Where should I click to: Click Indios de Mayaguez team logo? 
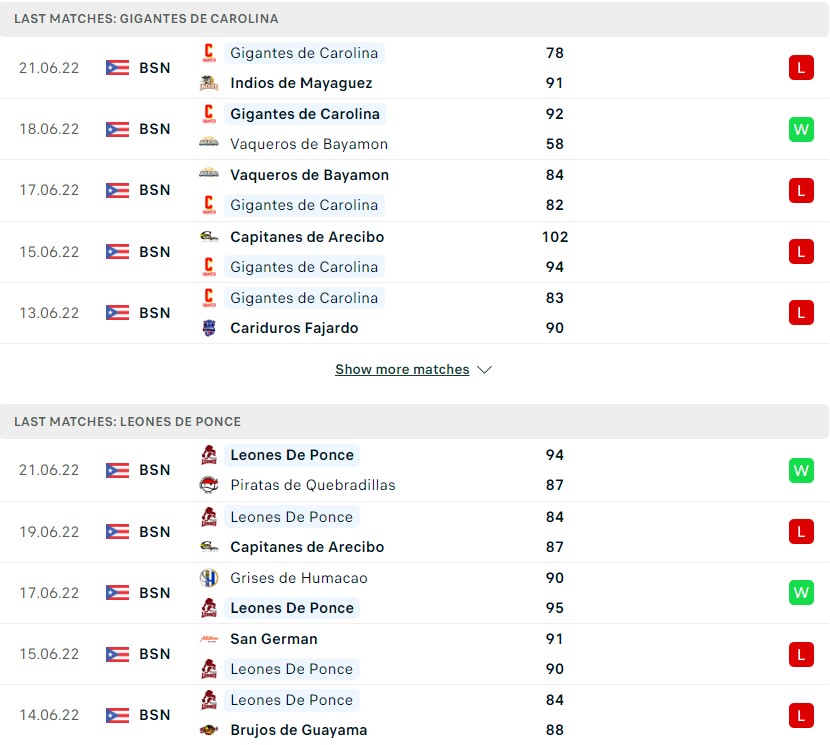[209, 83]
